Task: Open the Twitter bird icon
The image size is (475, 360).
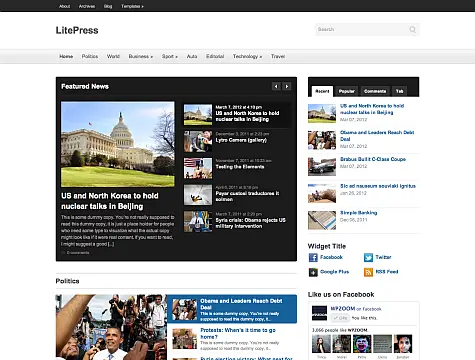Action: pos(368,257)
